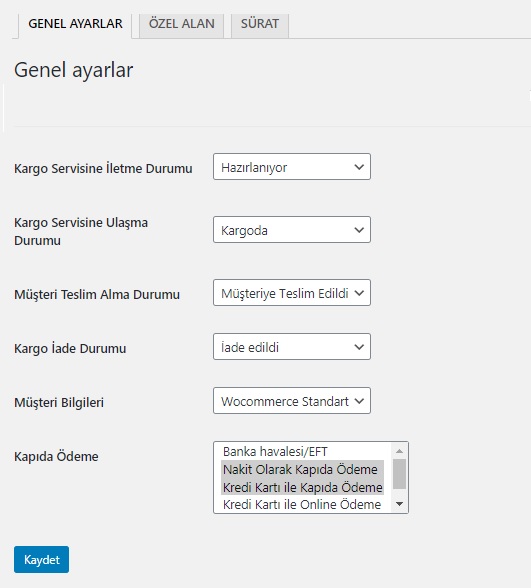The width and height of the screenshot is (531, 588).
Task: Click the listbox scroll up arrow
Action: (399, 451)
